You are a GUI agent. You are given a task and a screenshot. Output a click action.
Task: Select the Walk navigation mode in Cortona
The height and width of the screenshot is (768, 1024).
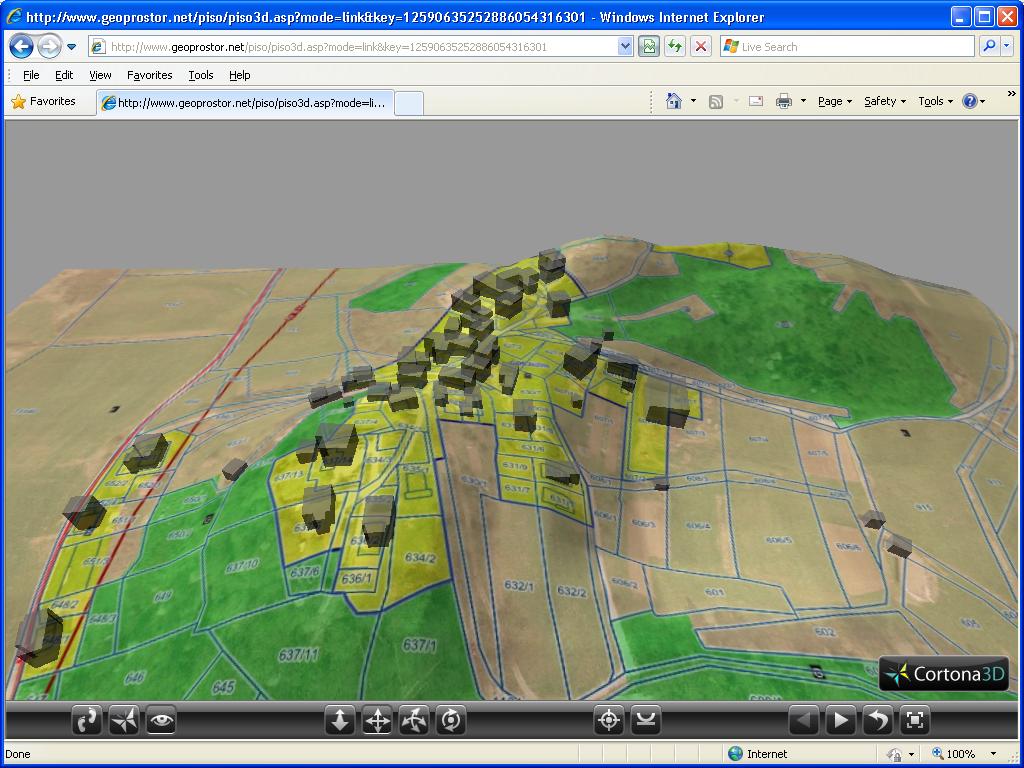point(87,720)
